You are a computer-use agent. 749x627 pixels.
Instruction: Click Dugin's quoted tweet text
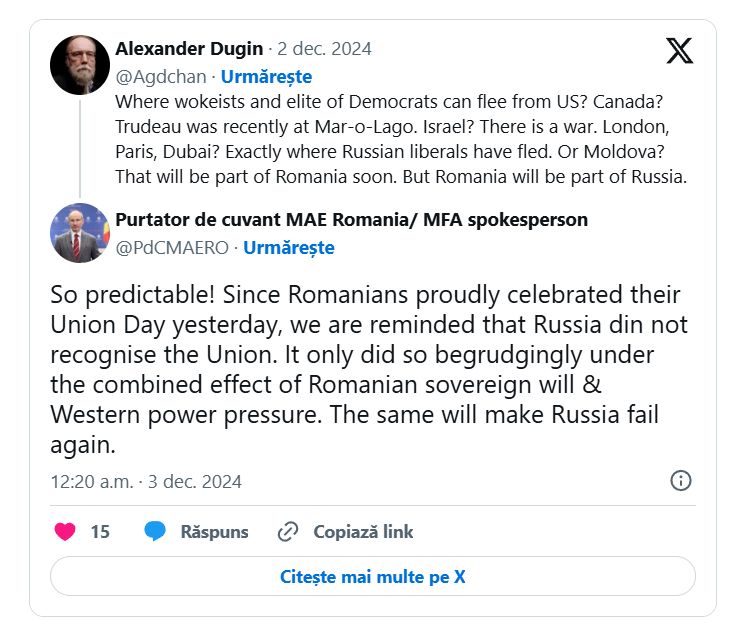pyautogui.click(x=401, y=139)
